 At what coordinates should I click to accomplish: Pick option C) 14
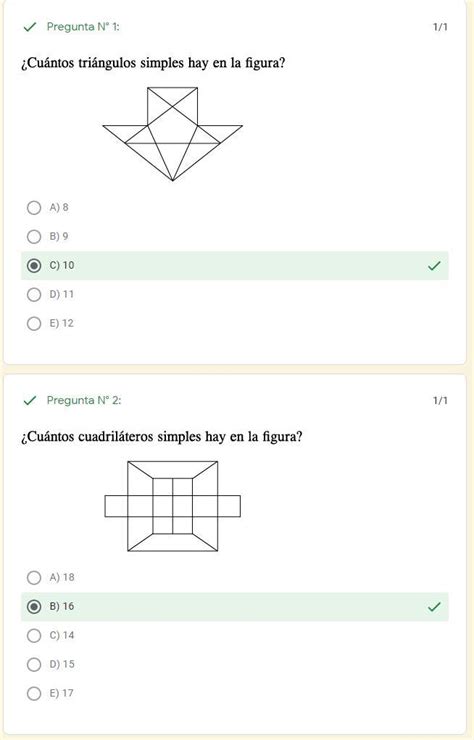[34, 636]
